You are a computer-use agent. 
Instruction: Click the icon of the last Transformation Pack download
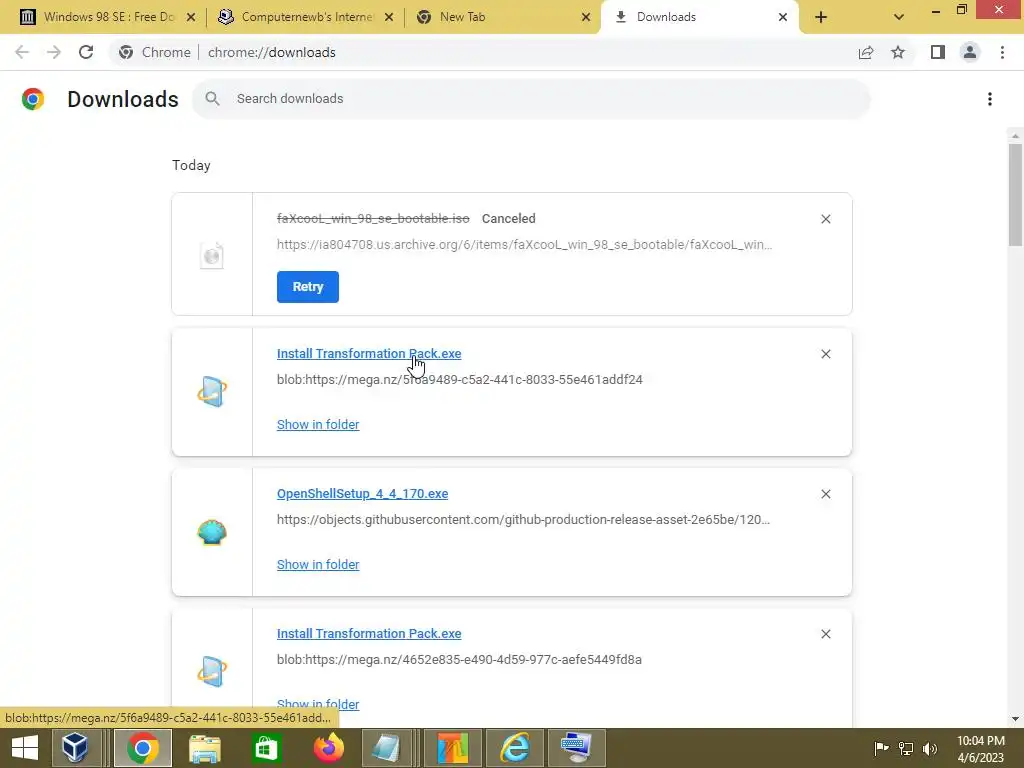tap(212, 671)
